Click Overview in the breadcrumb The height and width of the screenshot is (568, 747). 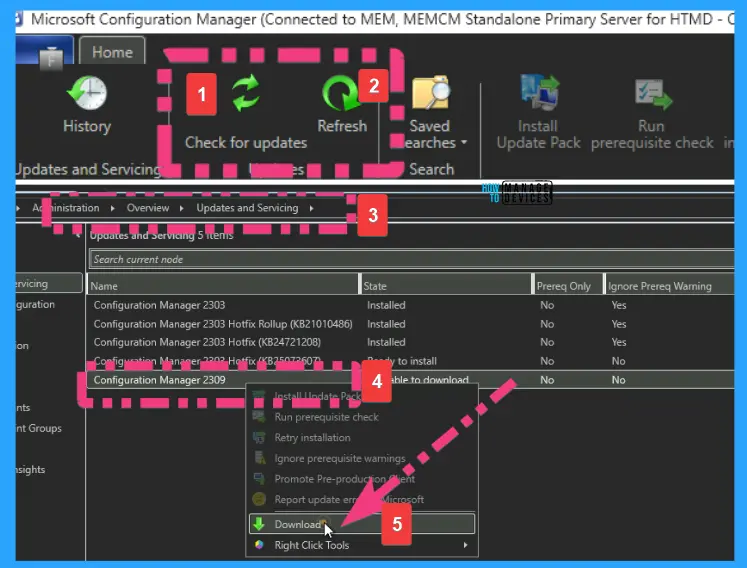tap(148, 208)
